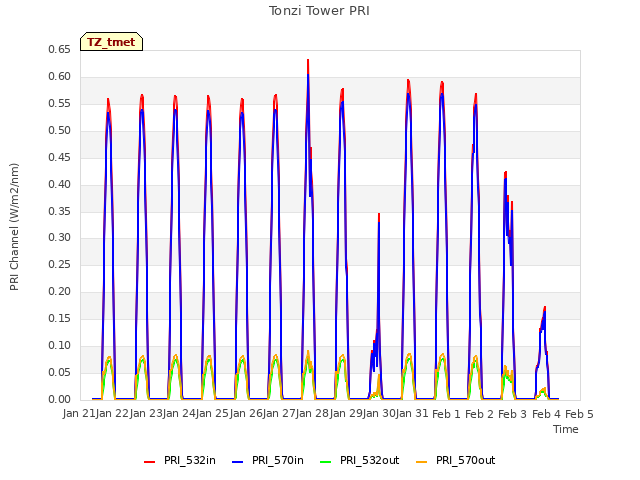The height and width of the screenshot is (480, 640).
Task: Click the Jan 25 x-axis tick label
Action: [x=212, y=414]
